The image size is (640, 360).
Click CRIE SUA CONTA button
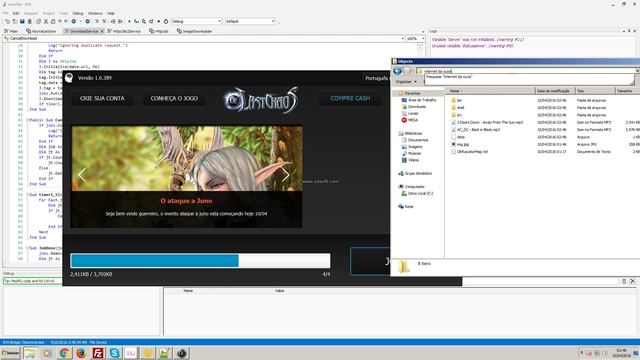102,98
